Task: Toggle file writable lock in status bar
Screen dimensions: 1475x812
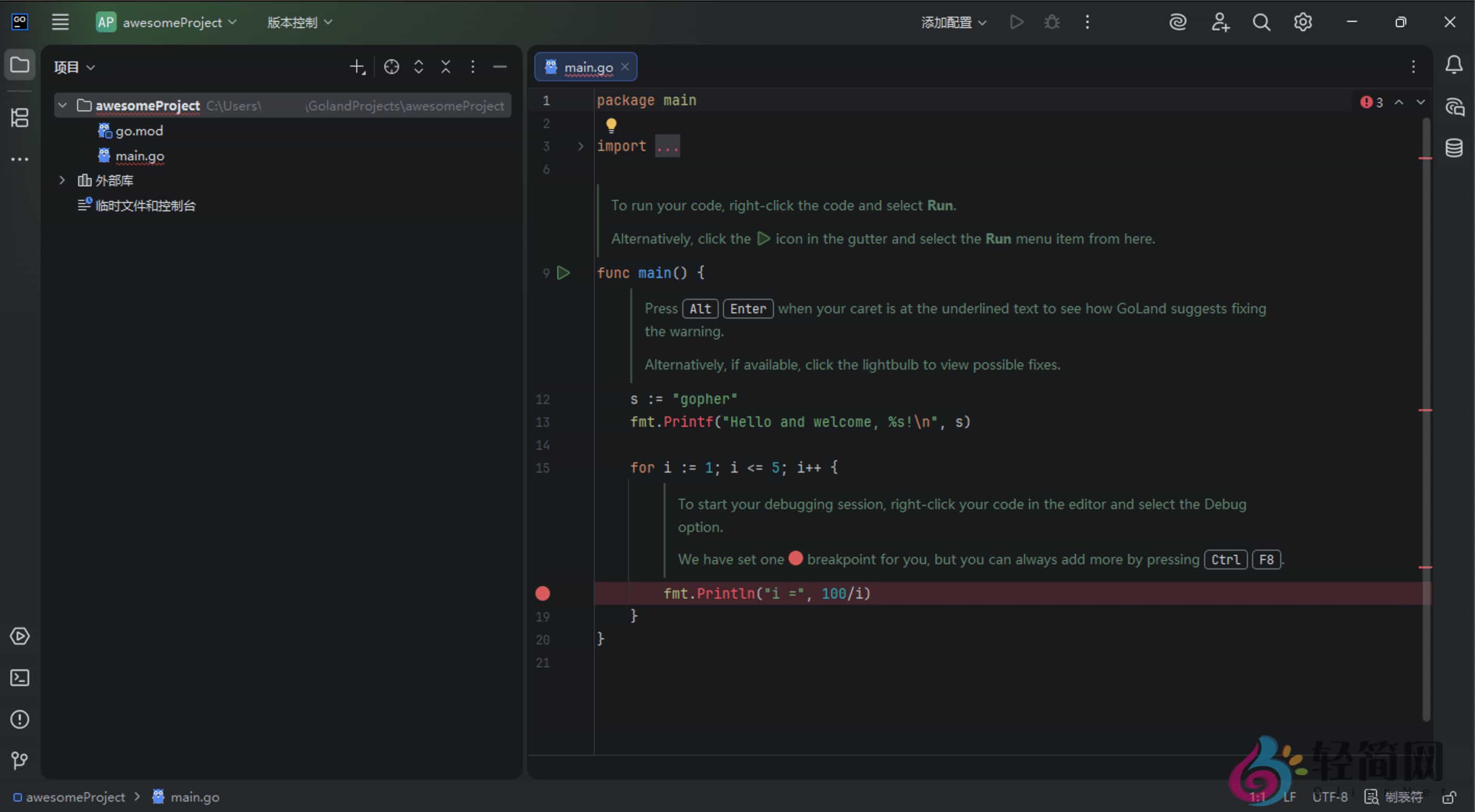Action: (1453, 796)
